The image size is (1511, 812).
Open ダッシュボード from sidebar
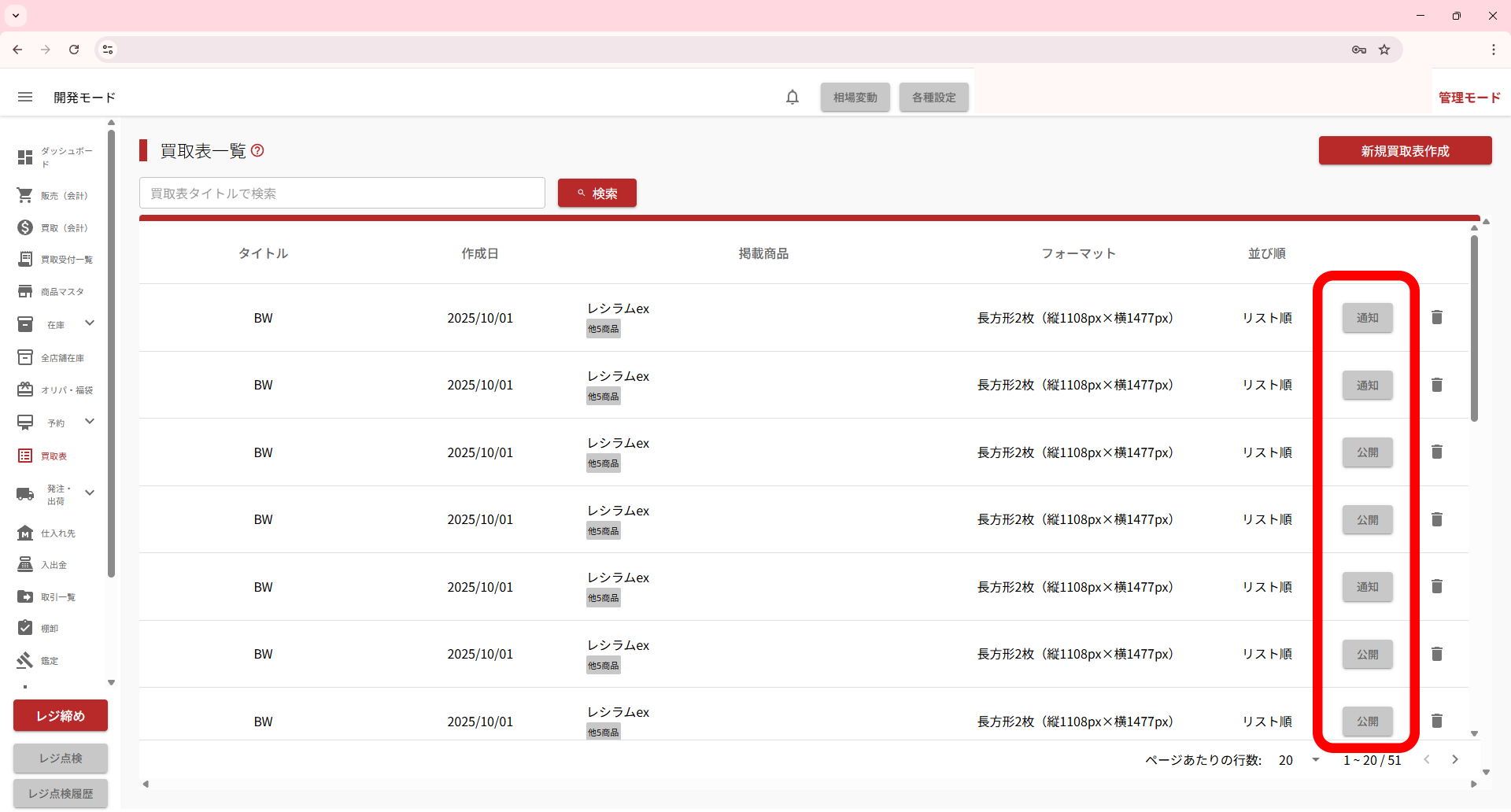[55, 157]
